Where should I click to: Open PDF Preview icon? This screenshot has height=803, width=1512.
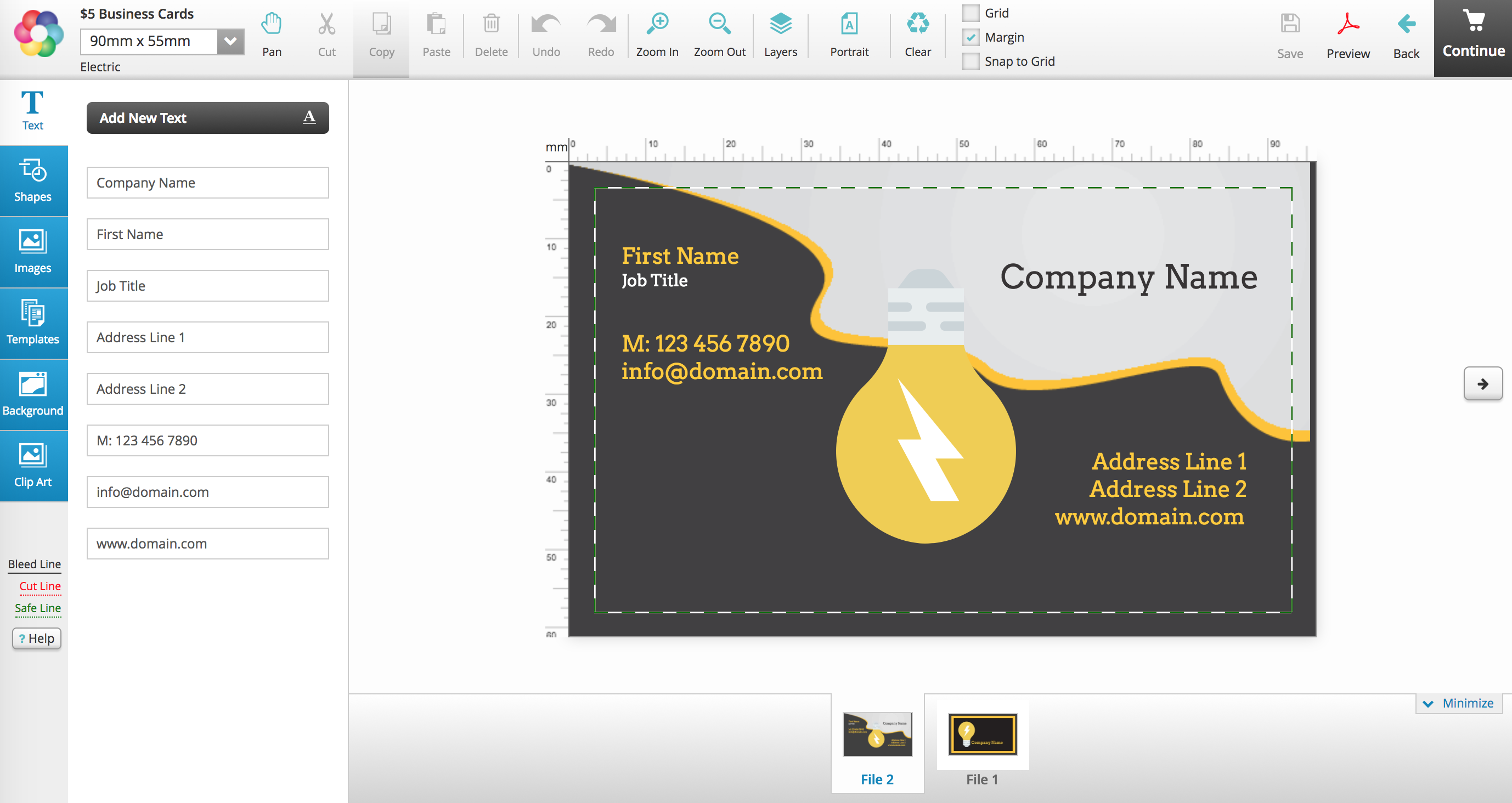click(x=1347, y=25)
